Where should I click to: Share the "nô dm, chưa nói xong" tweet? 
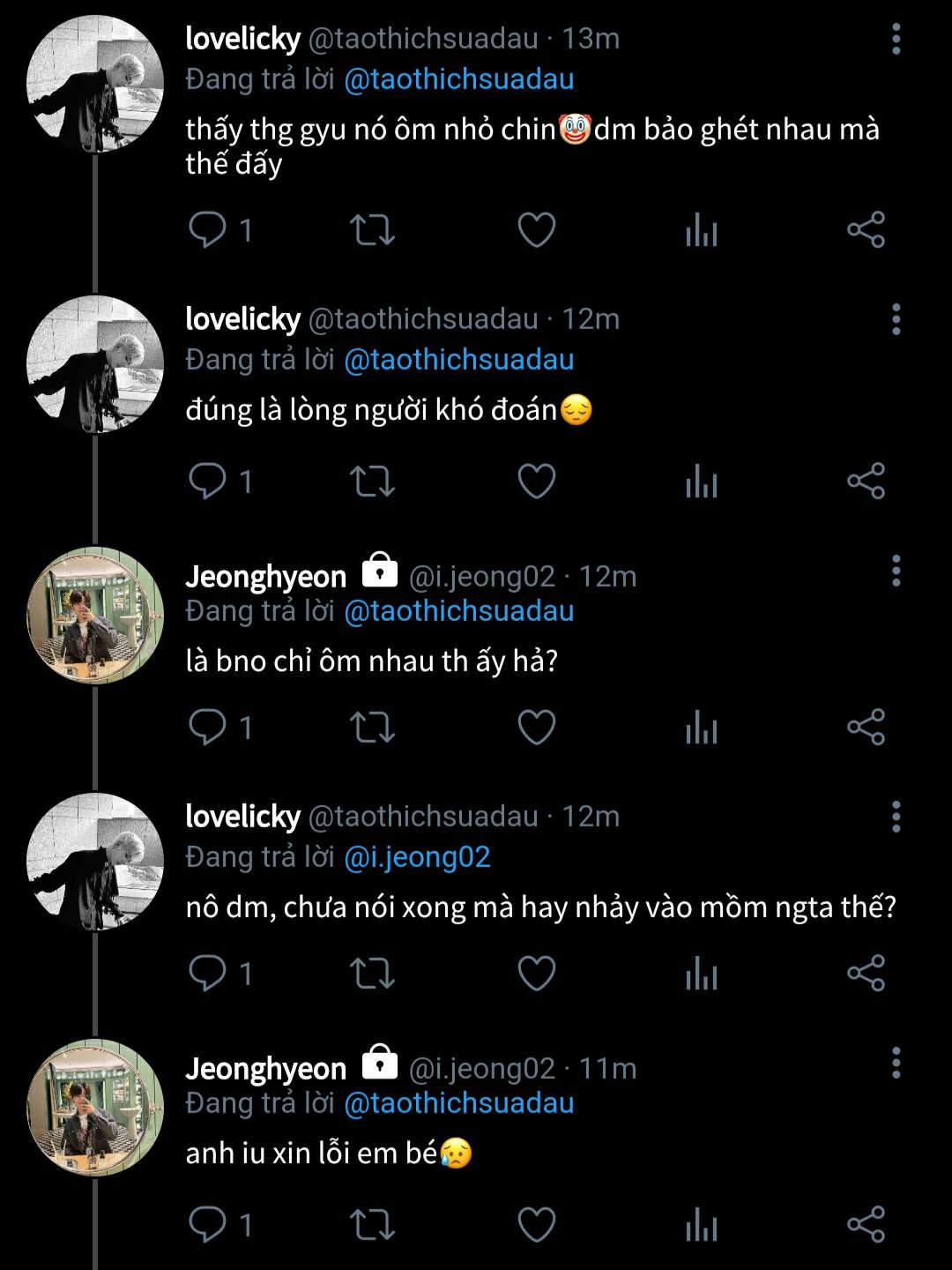pyautogui.click(x=866, y=974)
